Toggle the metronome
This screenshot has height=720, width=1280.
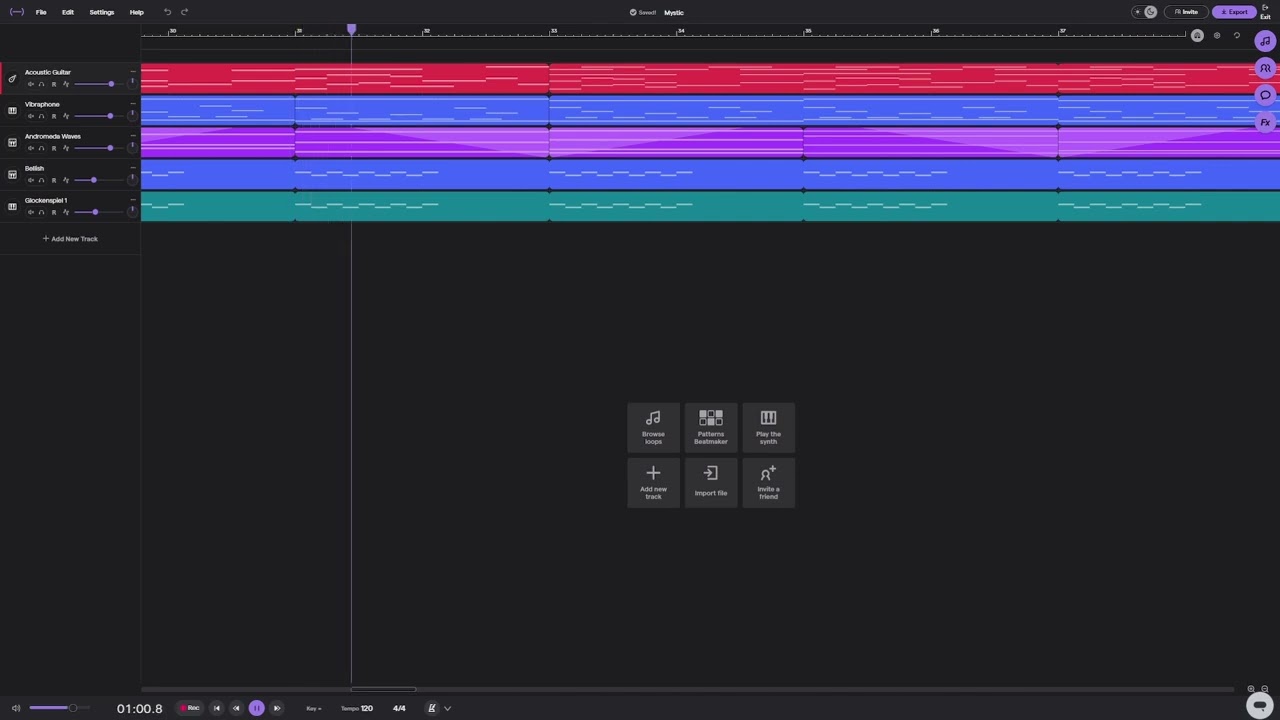coord(432,708)
